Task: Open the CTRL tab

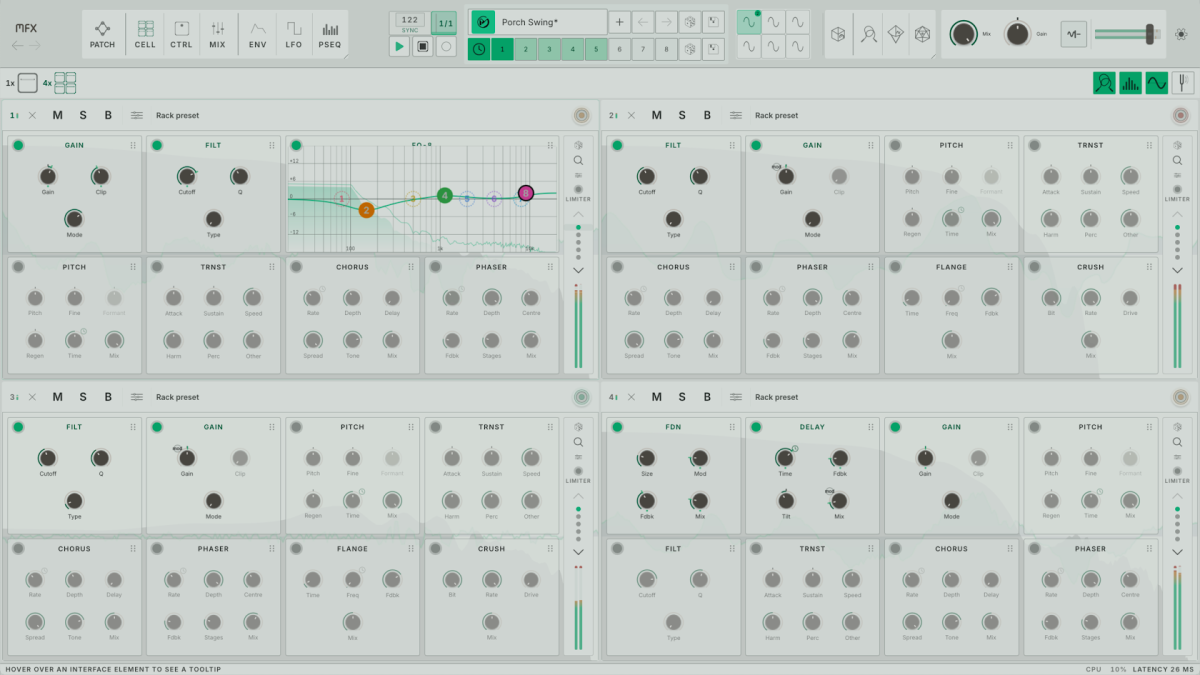Action: pyautogui.click(x=181, y=34)
